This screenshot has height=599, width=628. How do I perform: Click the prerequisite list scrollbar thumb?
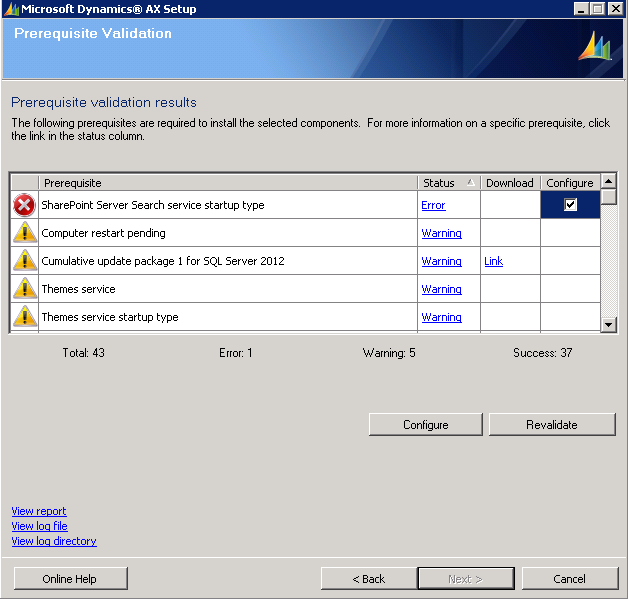(608, 197)
